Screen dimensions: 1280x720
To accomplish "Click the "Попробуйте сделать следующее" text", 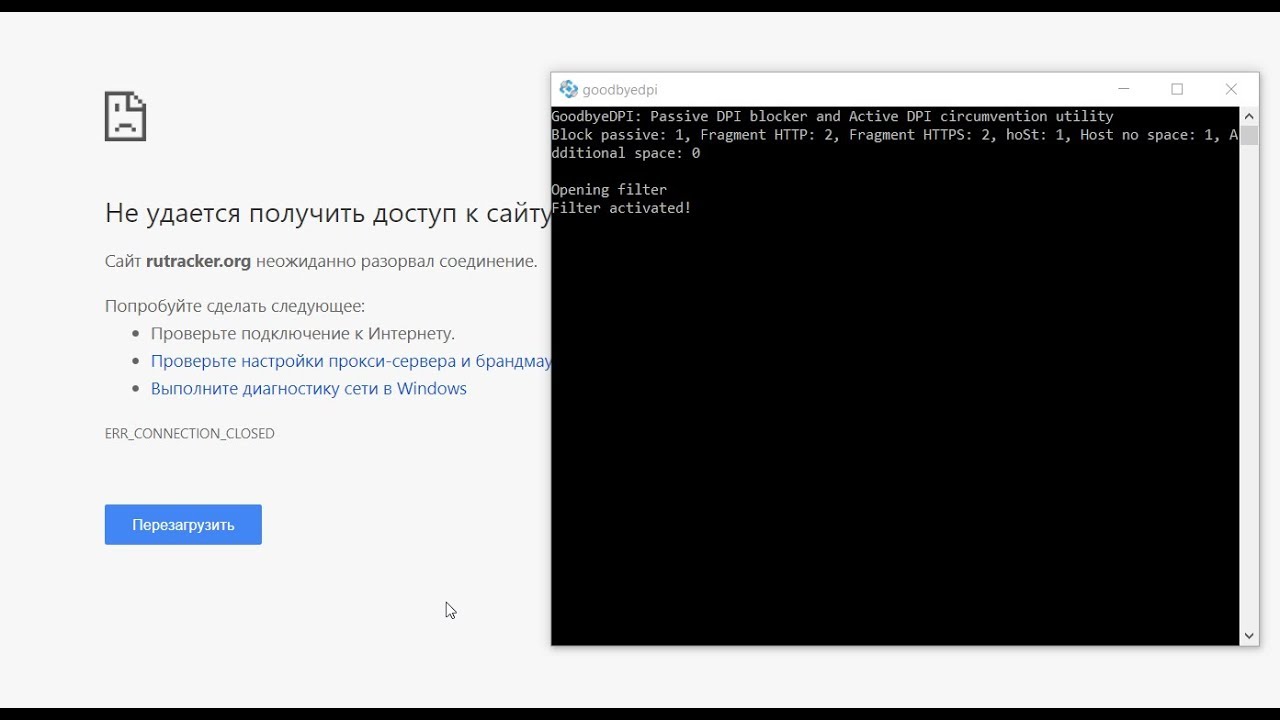I will (x=235, y=306).
